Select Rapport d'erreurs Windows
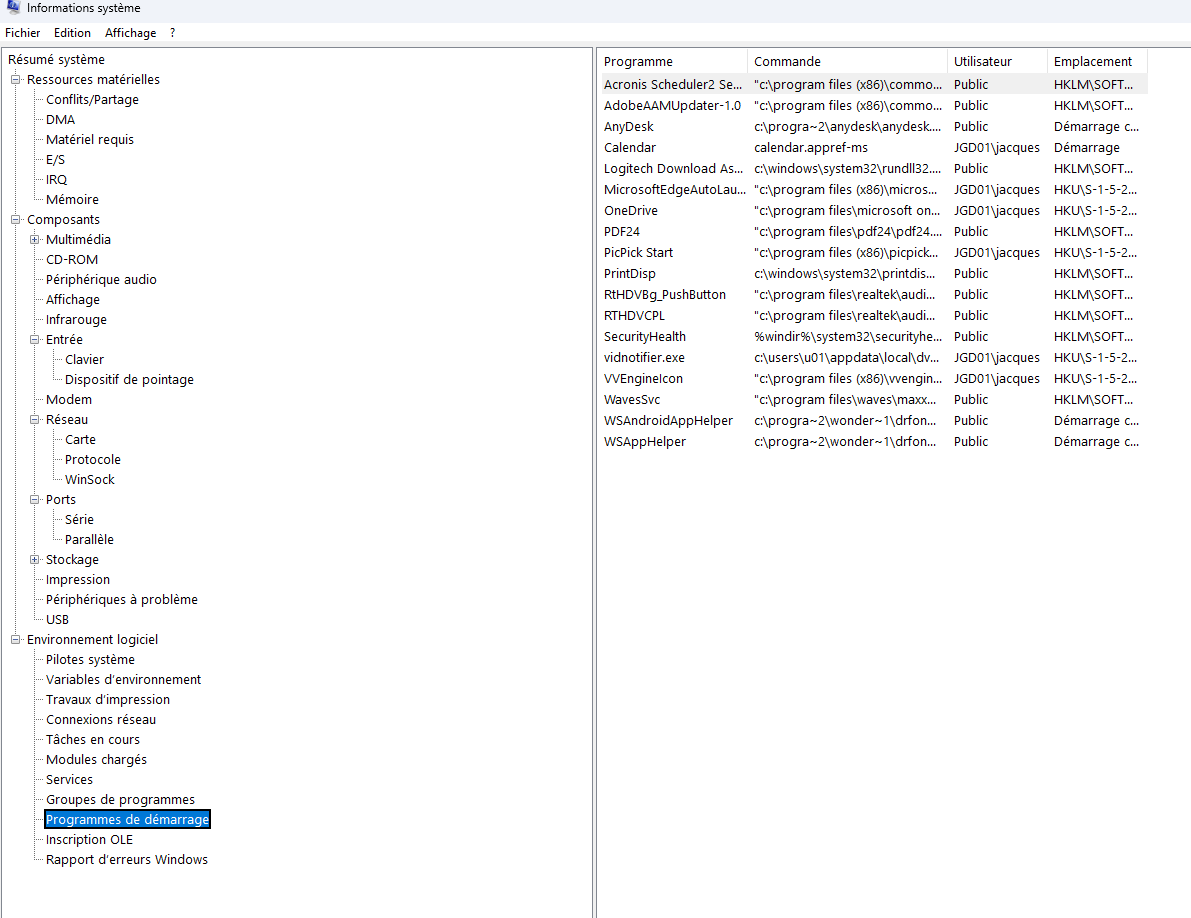The width and height of the screenshot is (1191, 918). coord(126,859)
